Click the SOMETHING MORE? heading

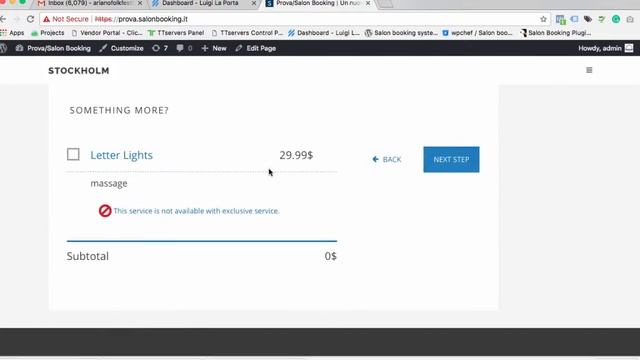[119, 110]
